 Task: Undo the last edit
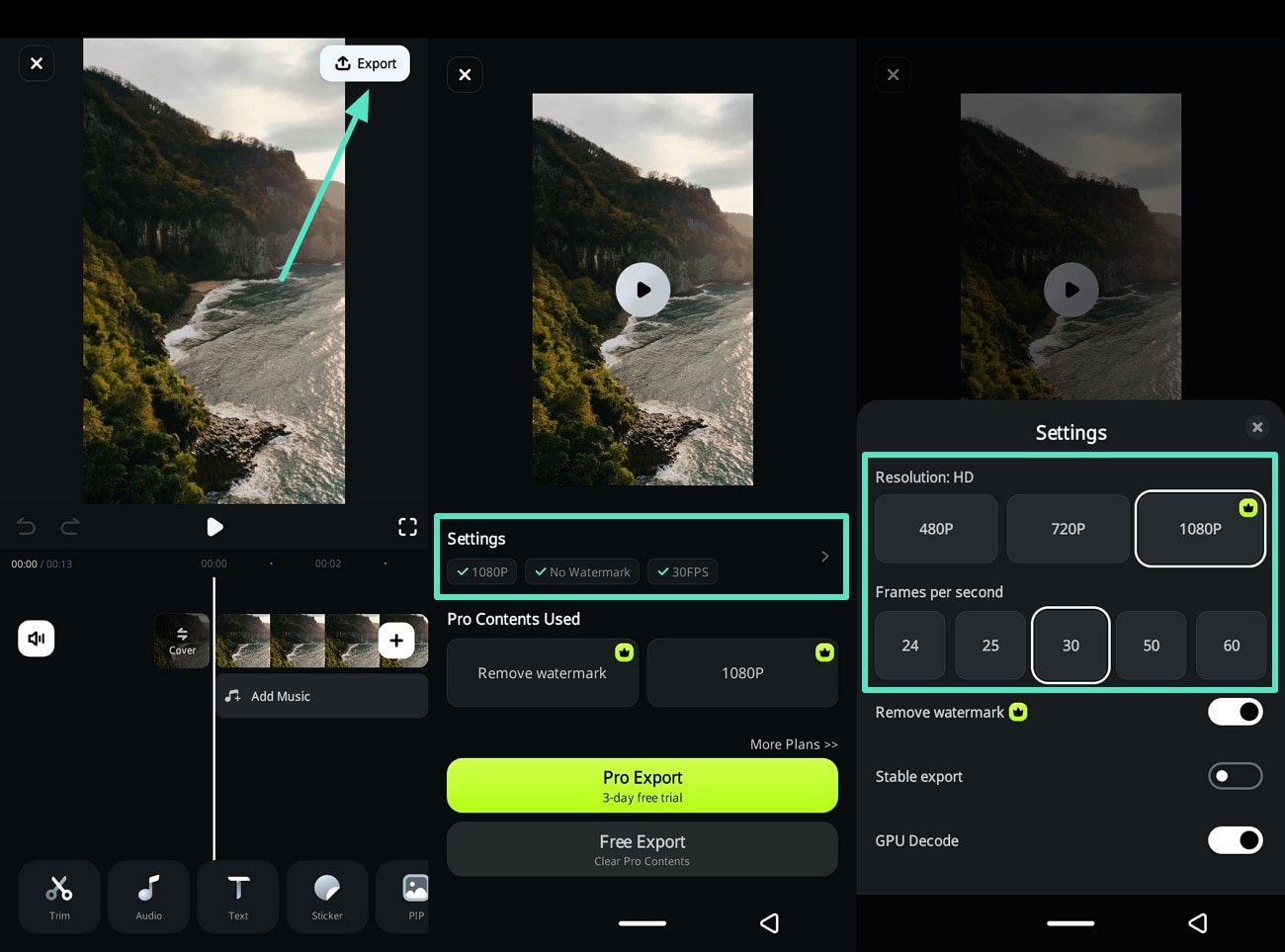27,527
